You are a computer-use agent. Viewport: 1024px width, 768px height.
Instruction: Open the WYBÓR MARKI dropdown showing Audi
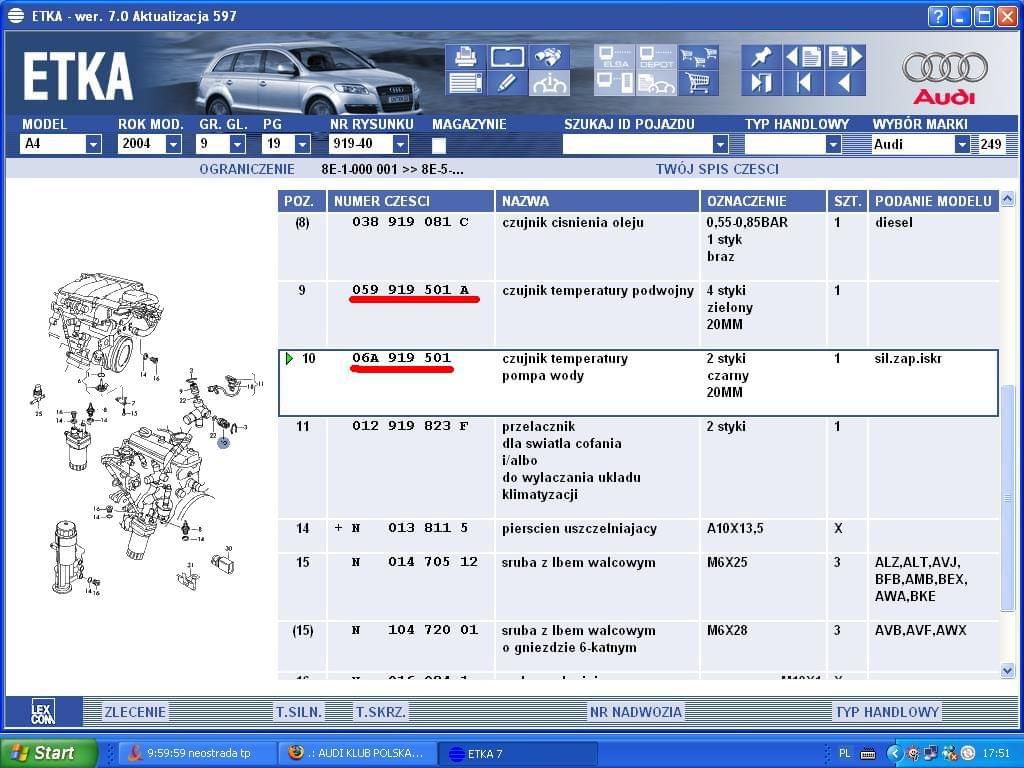(962, 144)
